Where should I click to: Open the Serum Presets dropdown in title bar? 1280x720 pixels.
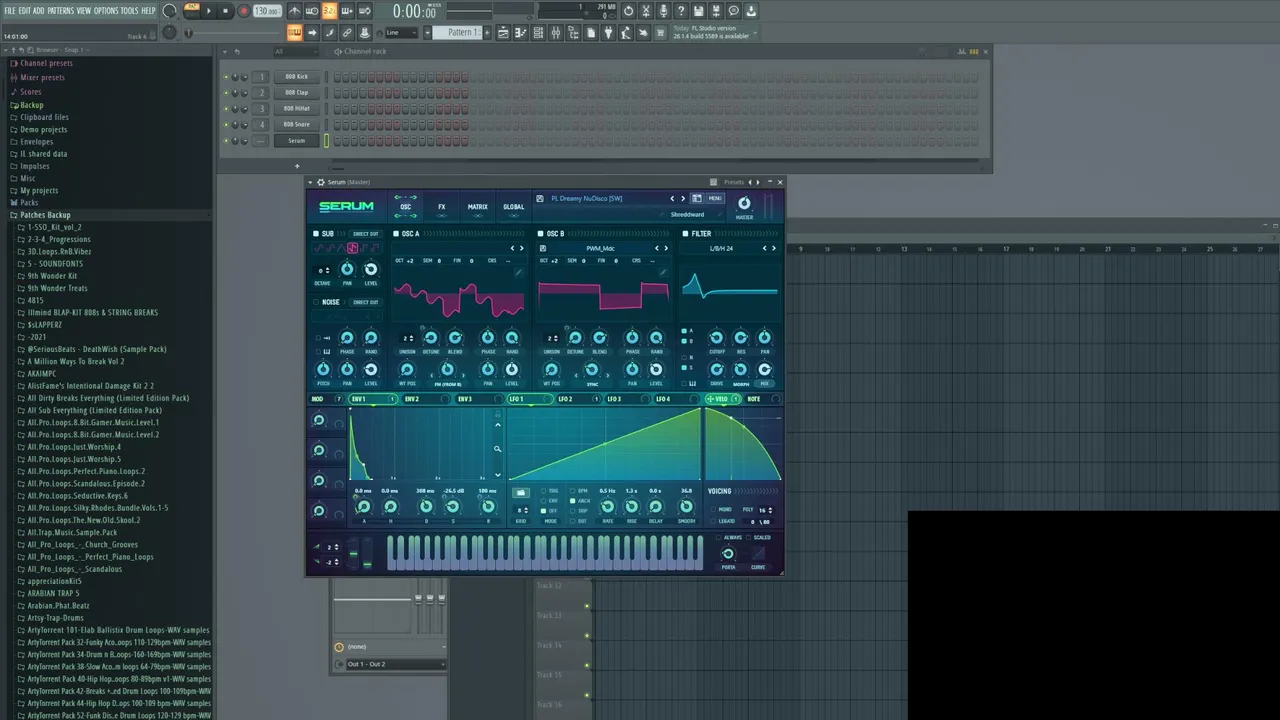[734, 182]
